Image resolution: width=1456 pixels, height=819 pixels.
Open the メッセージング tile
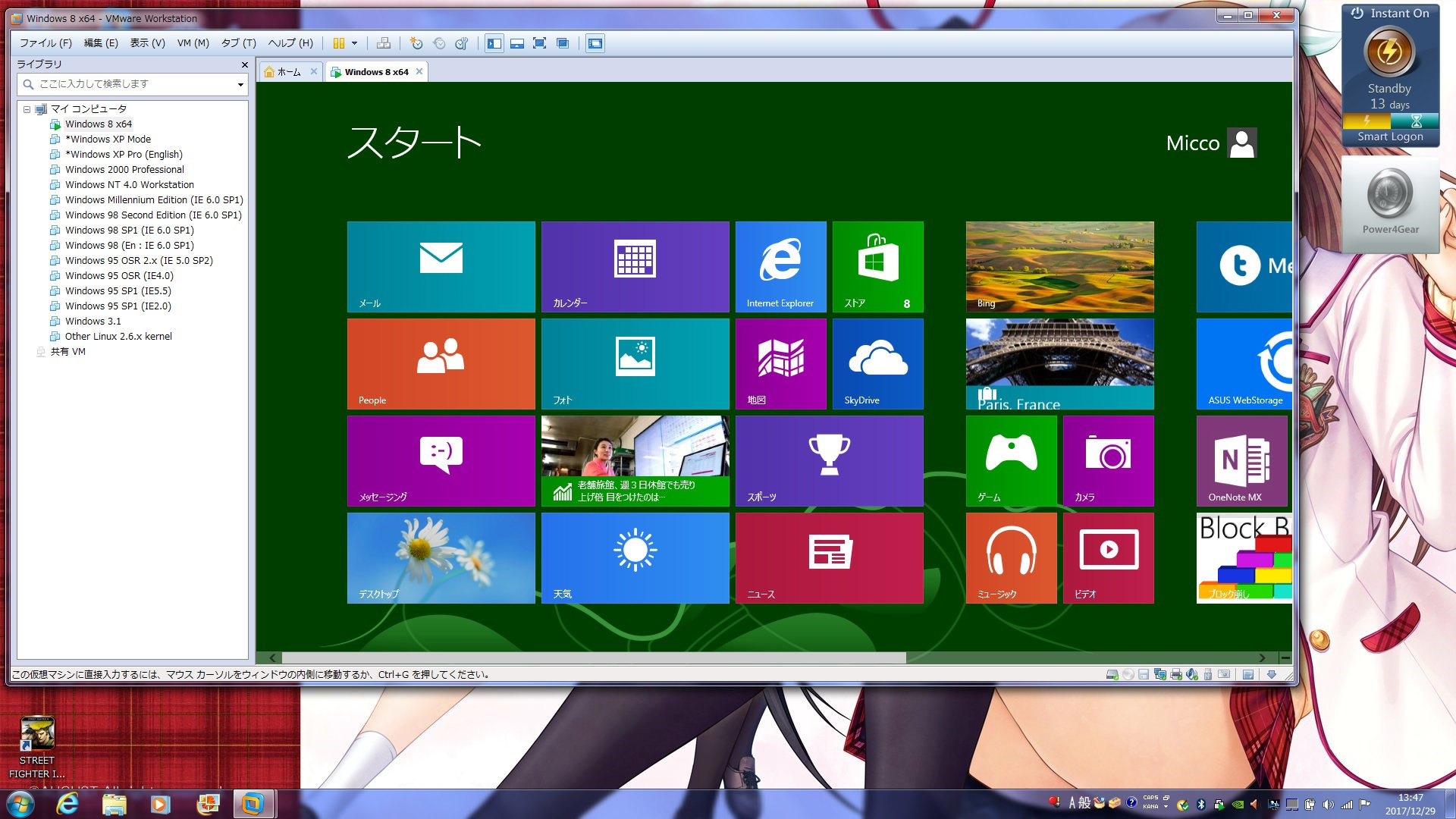[x=441, y=461]
